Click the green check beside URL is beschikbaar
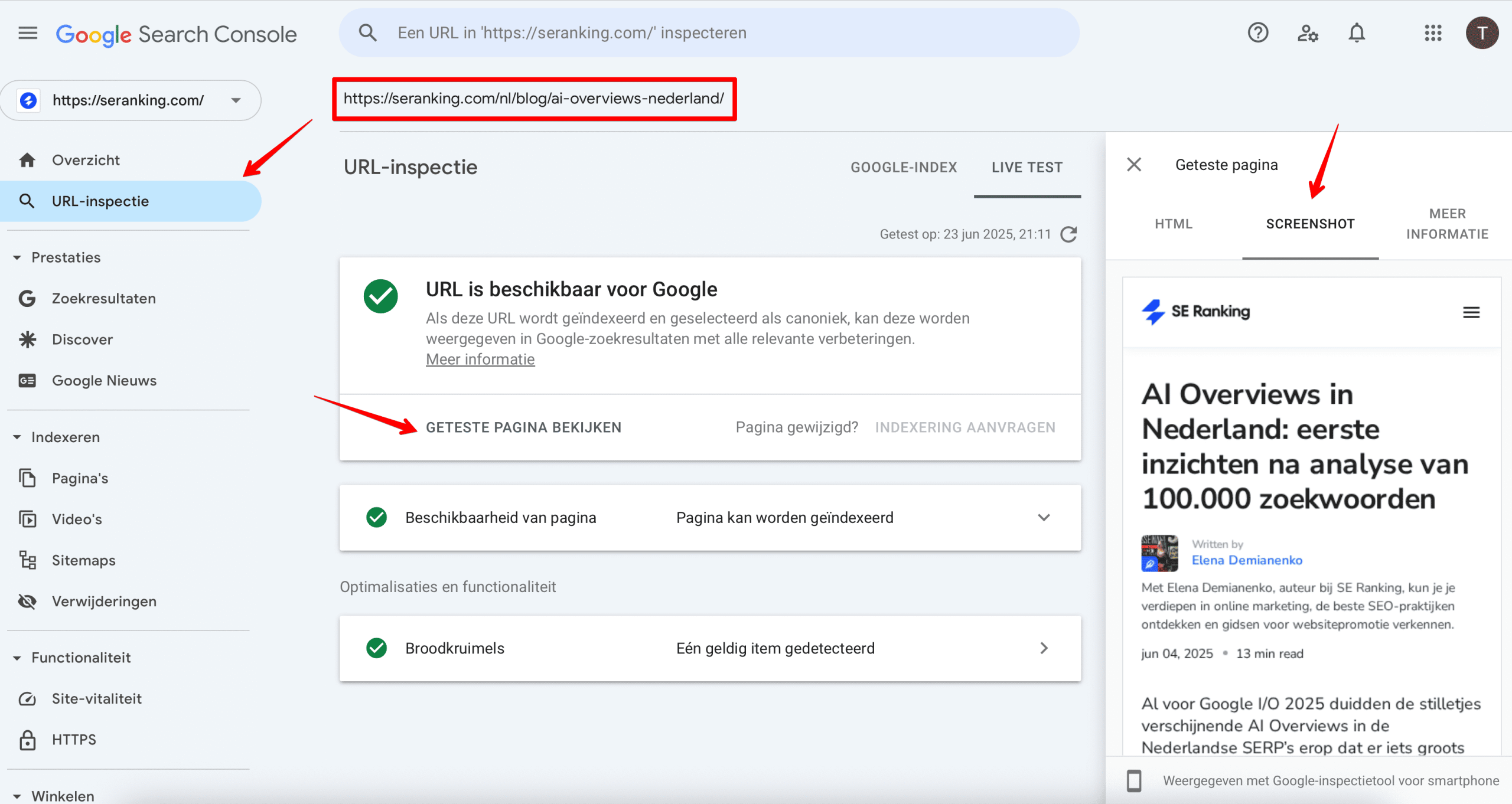This screenshot has height=804, width=1512. click(381, 296)
